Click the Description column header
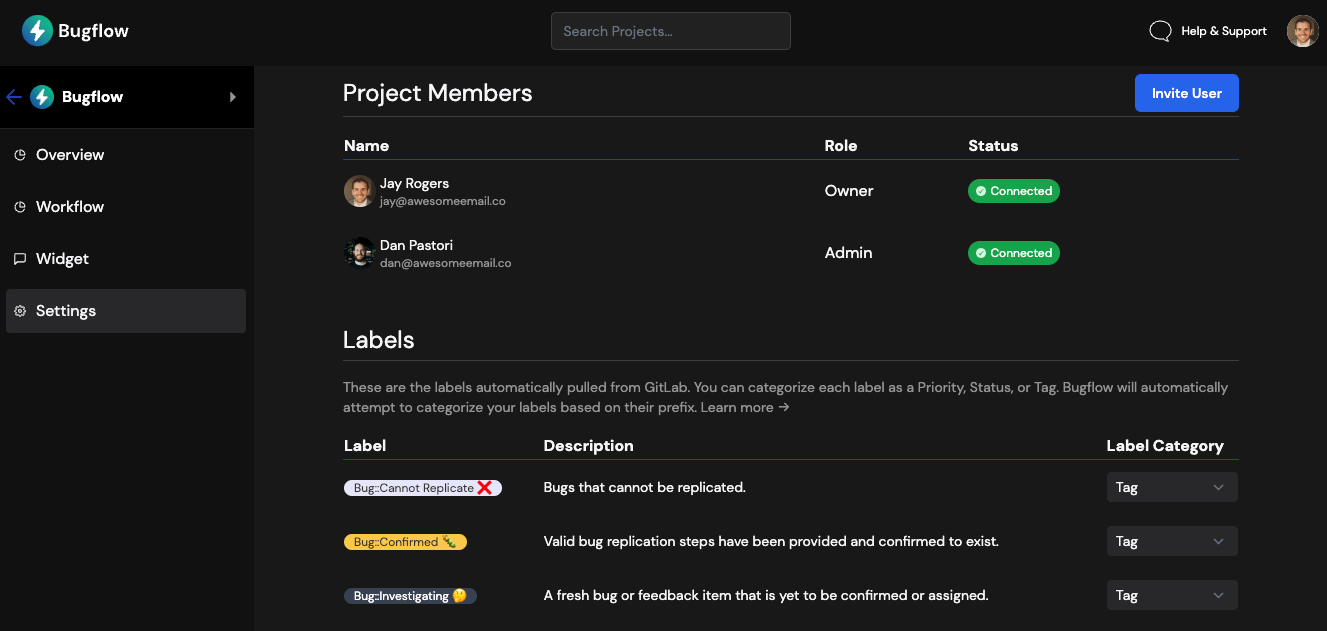The height and width of the screenshot is (631, 1327). 588,446
